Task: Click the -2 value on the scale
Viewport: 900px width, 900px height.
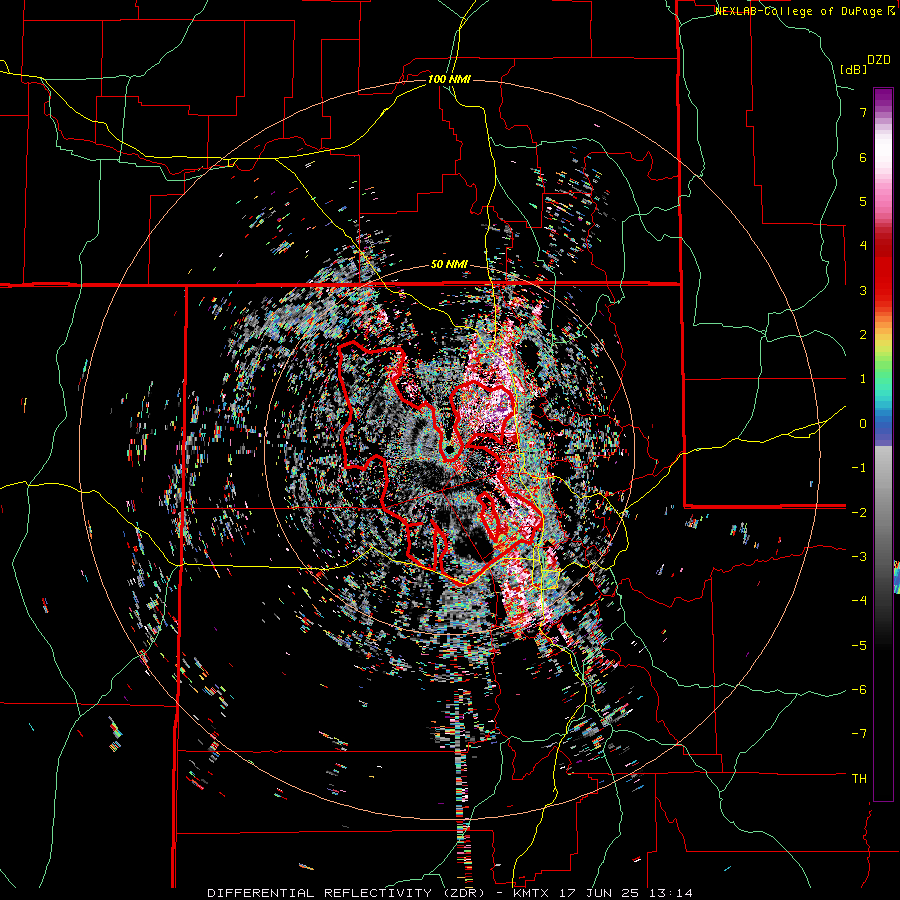Action: click(859, 512)
